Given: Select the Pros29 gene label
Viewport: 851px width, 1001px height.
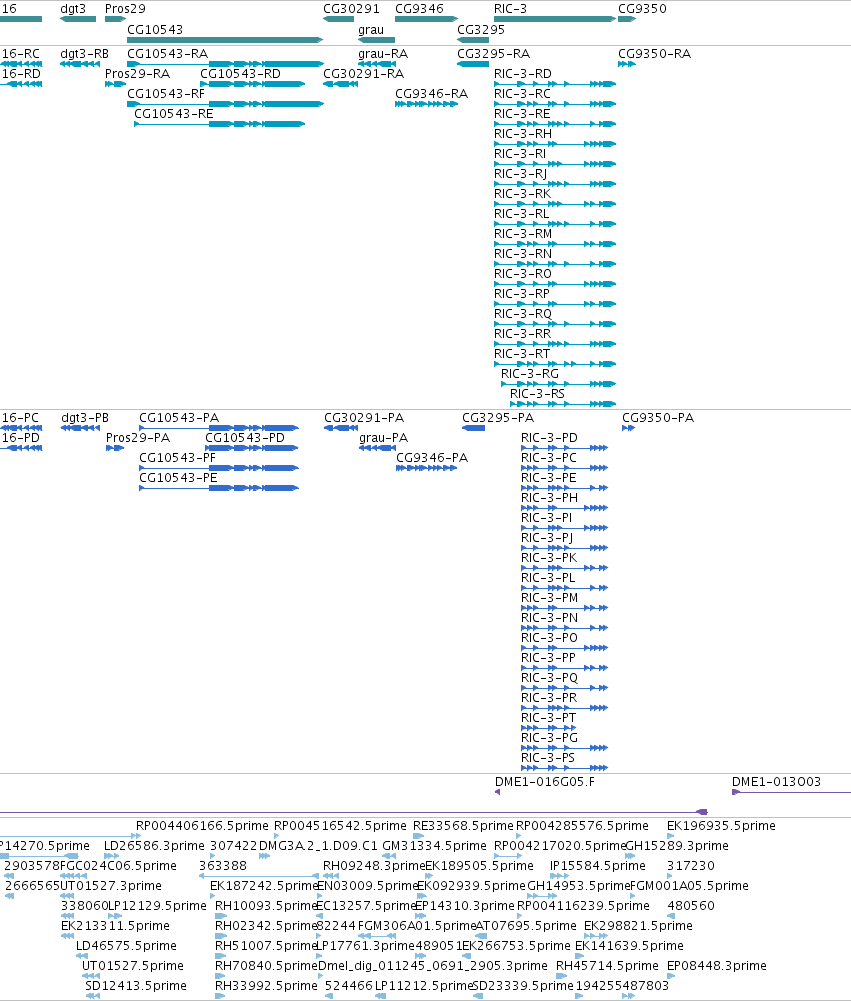Looking at the screenshot, I should click(x=125, y=9).
